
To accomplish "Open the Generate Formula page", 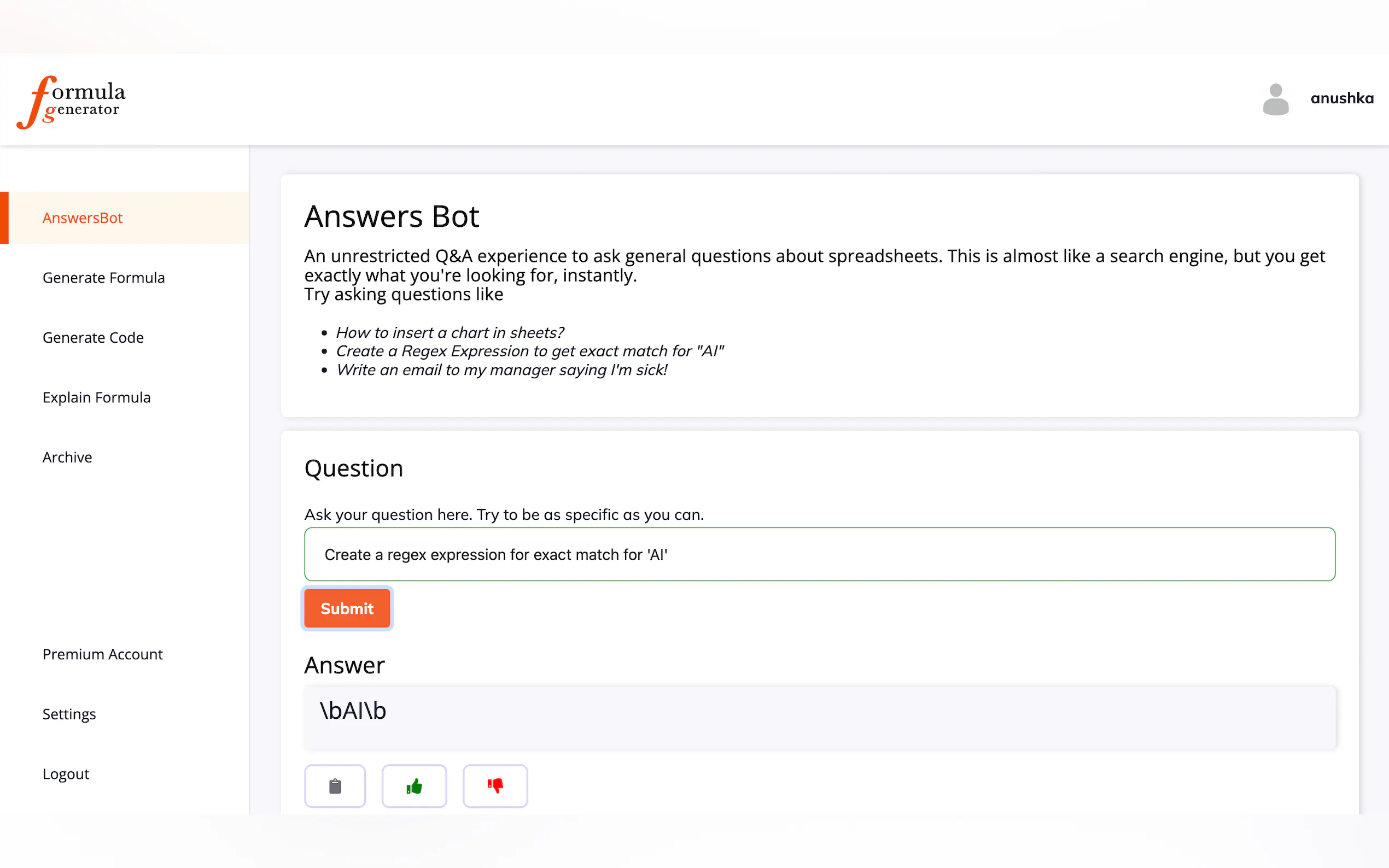I will pos(103,278).
